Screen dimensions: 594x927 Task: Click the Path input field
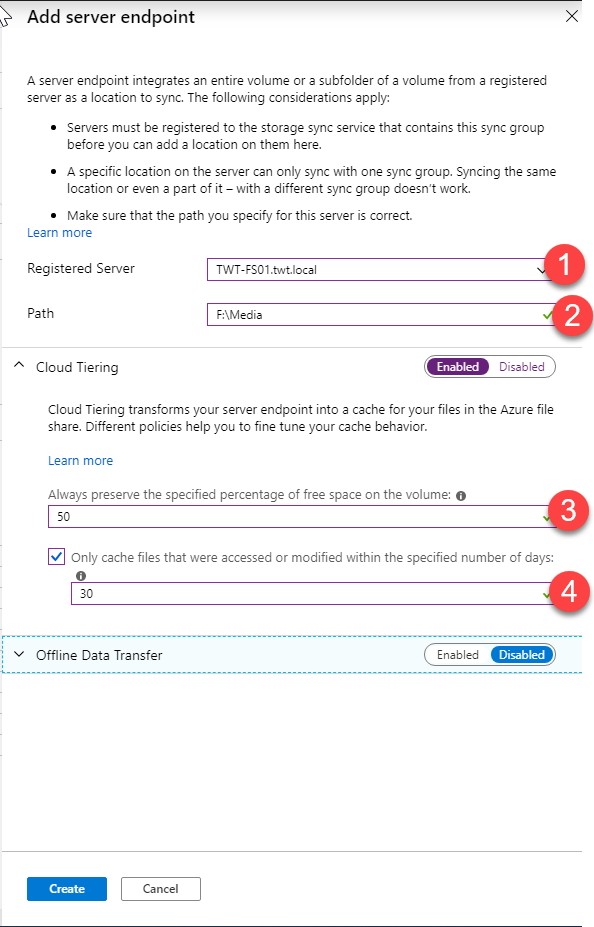(381, 315)
